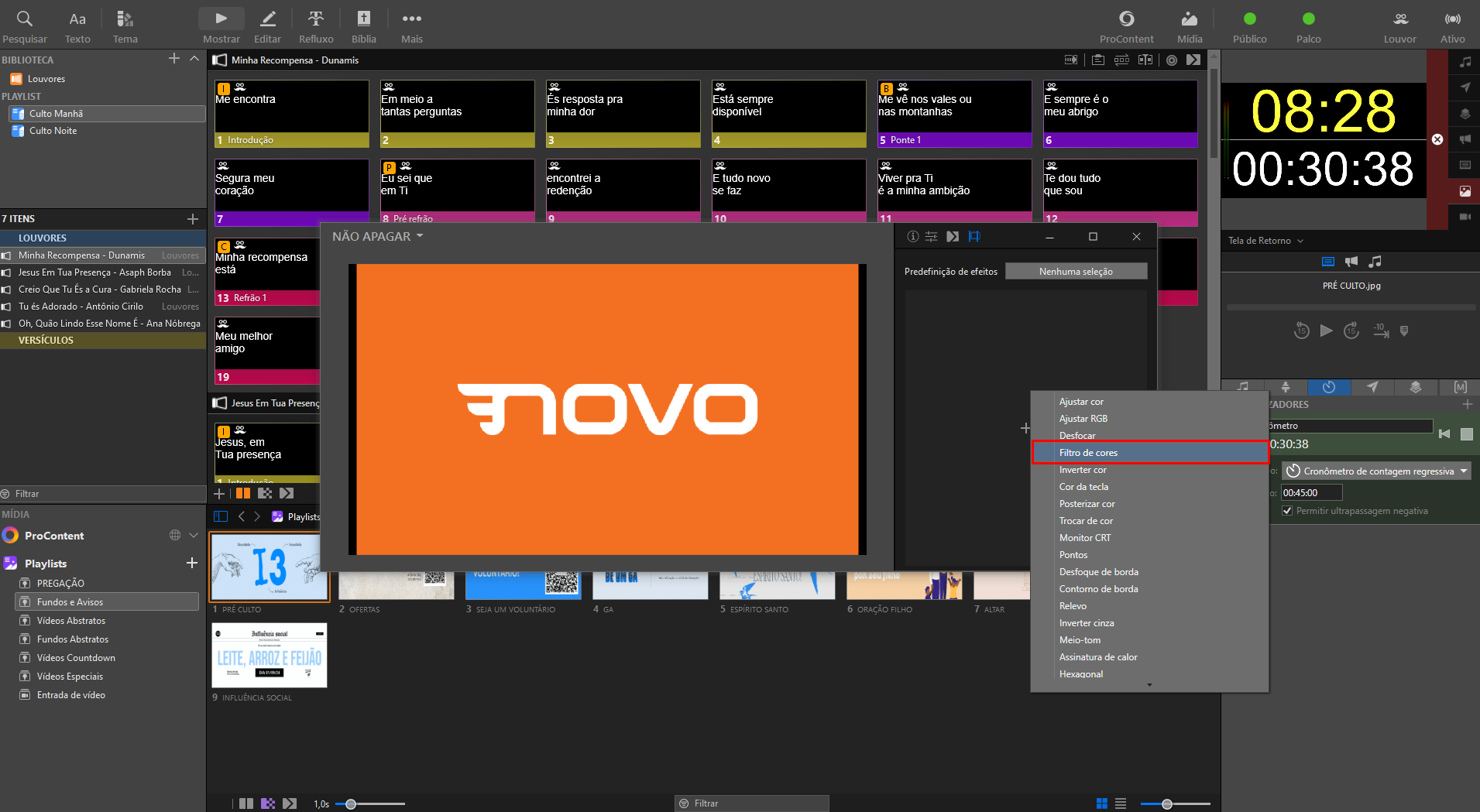This screenshot has width=1480, height=812.
Task: Switch to Editar mode
Action: [267, 26]
